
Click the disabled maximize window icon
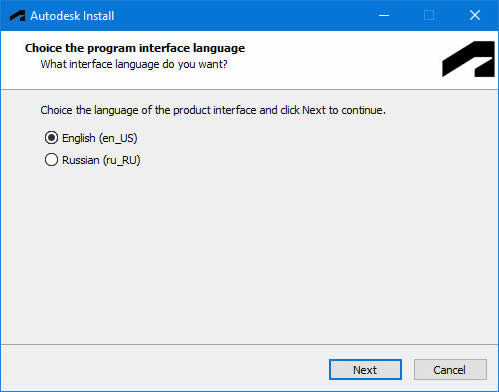click(429, 15)
